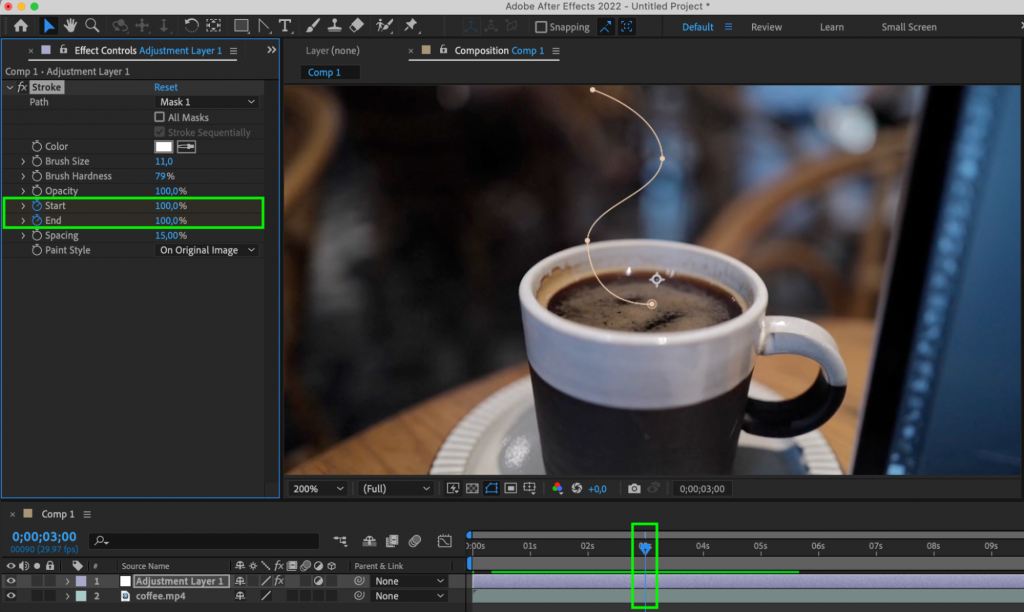Switch to the Learn workspace
The height and width of the screenshot is (612, 1024).
coord(832,27)
